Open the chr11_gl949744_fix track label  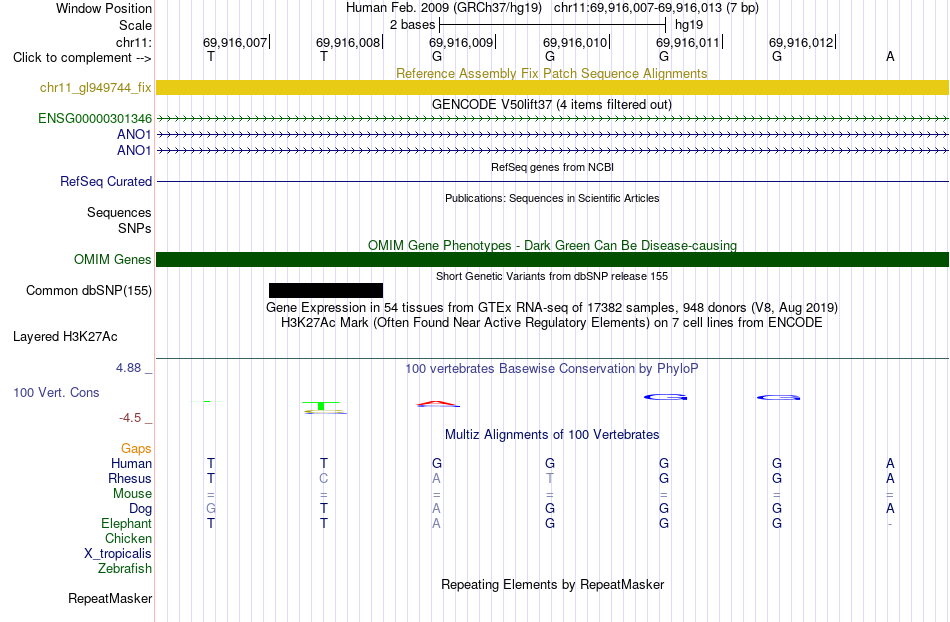pyautogui.click(x=95, y=87)
